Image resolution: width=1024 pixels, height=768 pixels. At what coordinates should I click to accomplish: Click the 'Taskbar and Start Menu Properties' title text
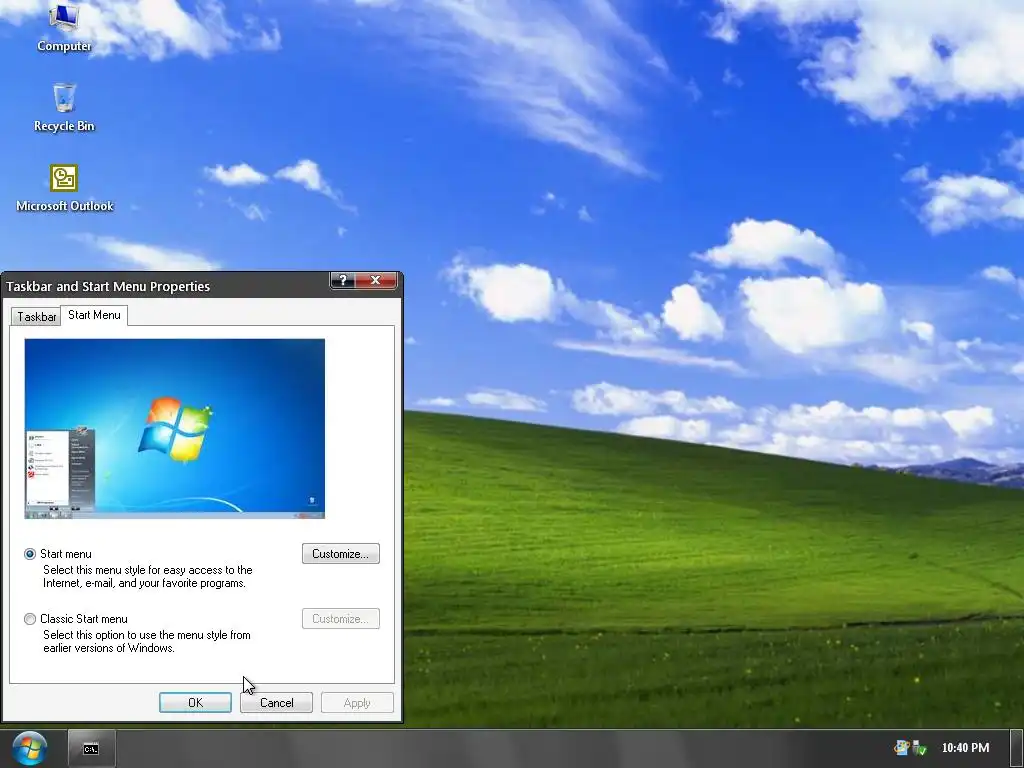point(108,286)
